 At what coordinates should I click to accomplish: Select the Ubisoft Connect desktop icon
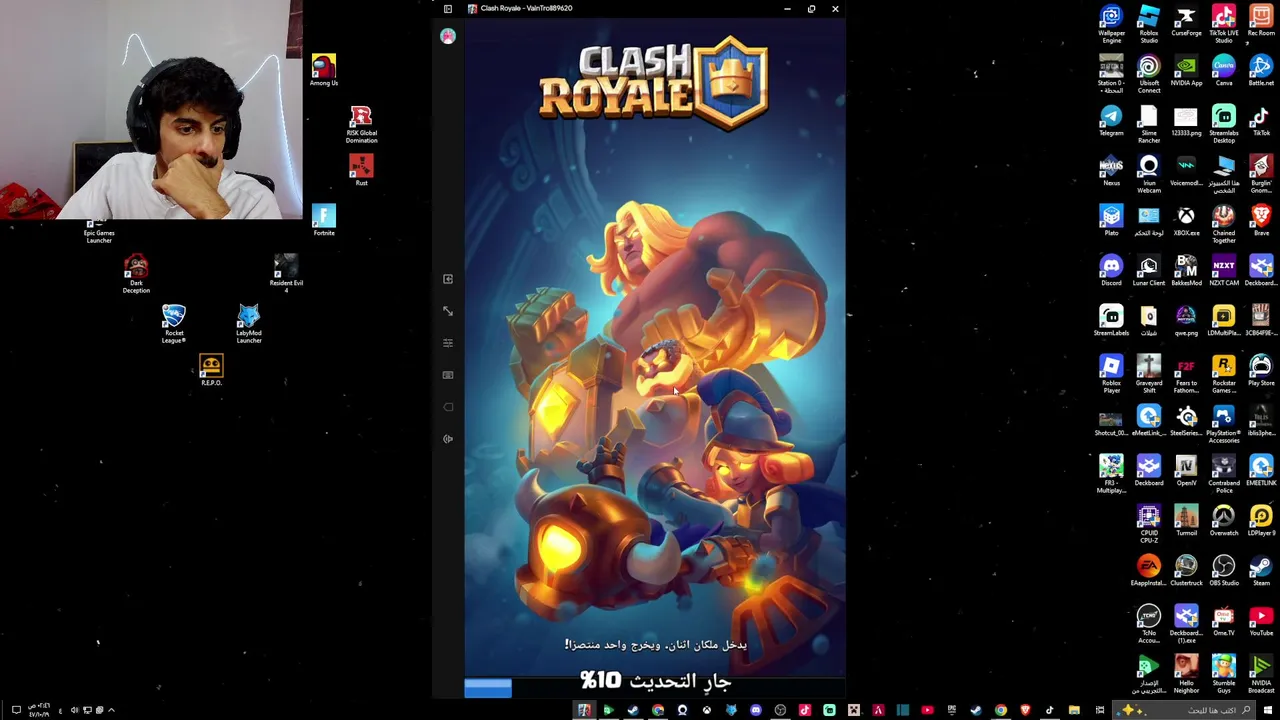point(1149,74)
